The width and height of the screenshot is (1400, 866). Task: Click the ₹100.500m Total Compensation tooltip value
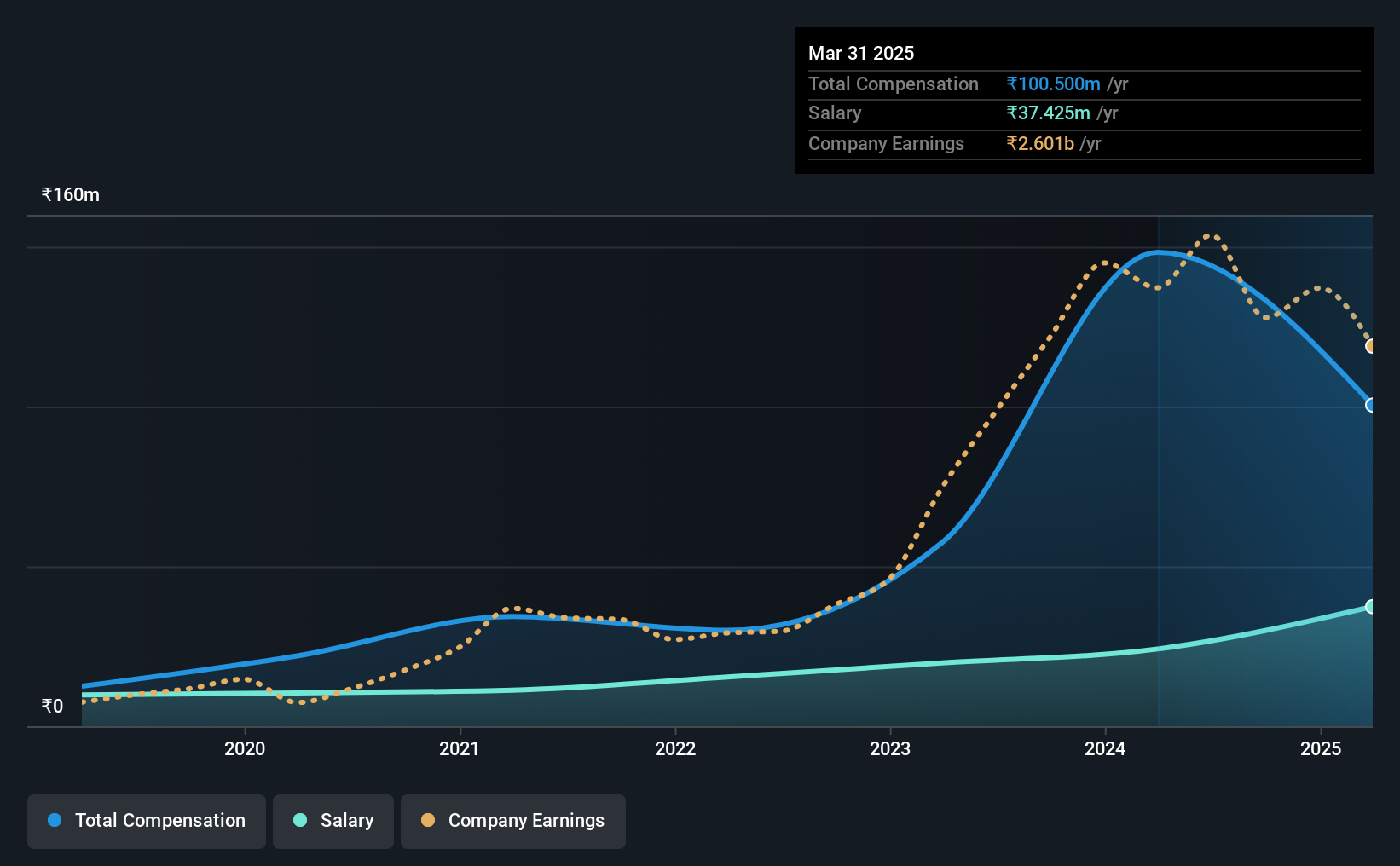(x=1053, y=84)
